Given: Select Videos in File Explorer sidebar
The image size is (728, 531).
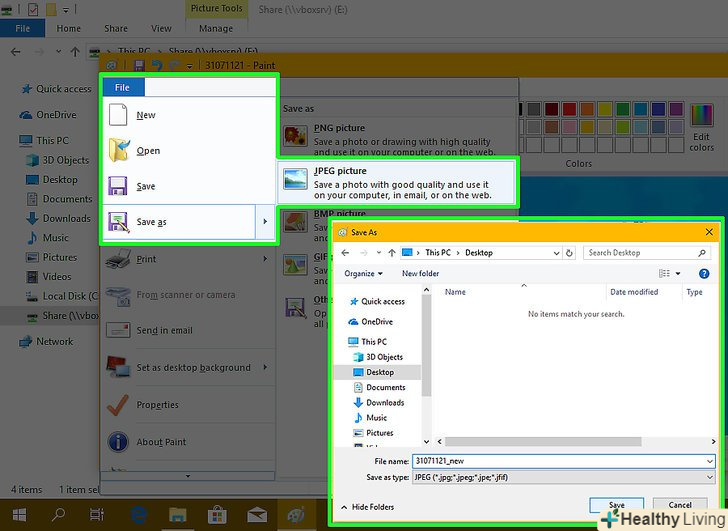Looking at the screenshot, I should (x=50, y=277).
